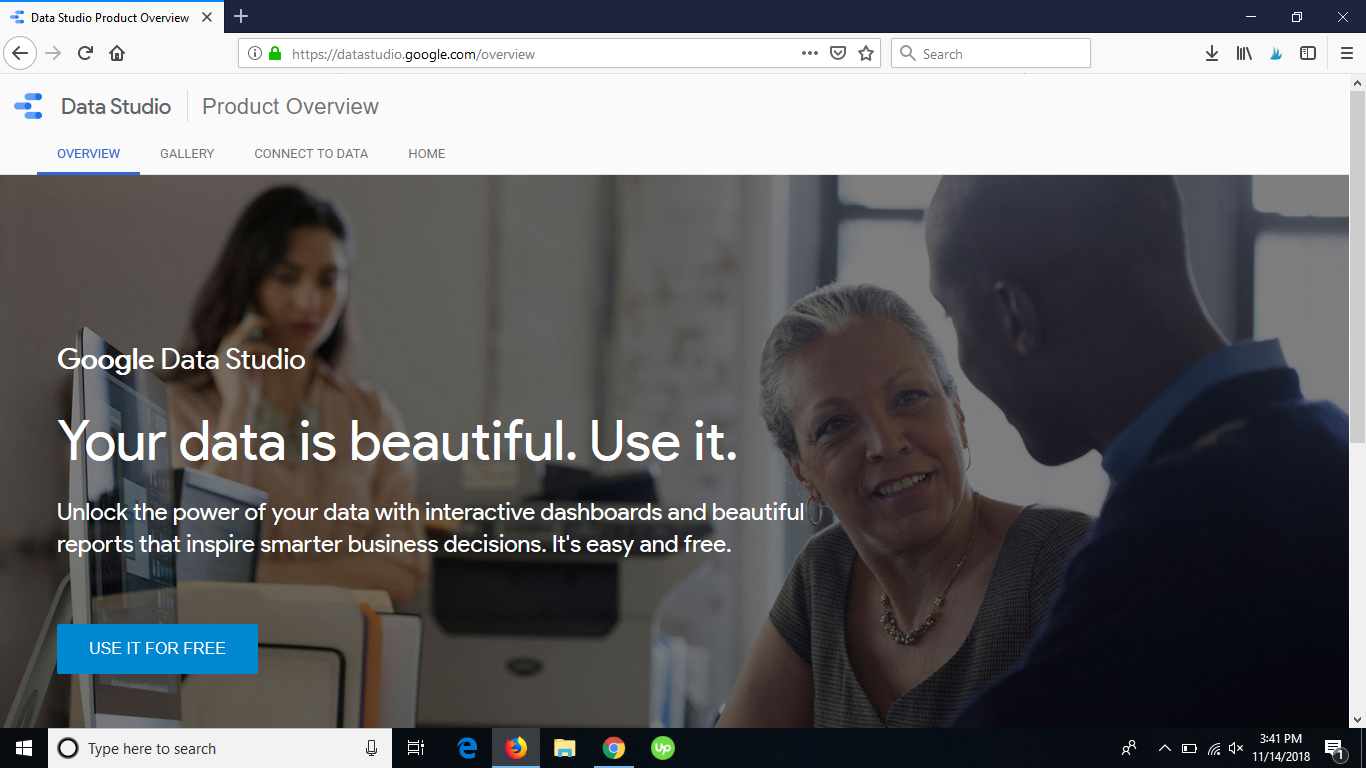This screenshot has height=768, width=1366.
Task: Switch to the OVERVIEW tab
Action: click(88, 154)
